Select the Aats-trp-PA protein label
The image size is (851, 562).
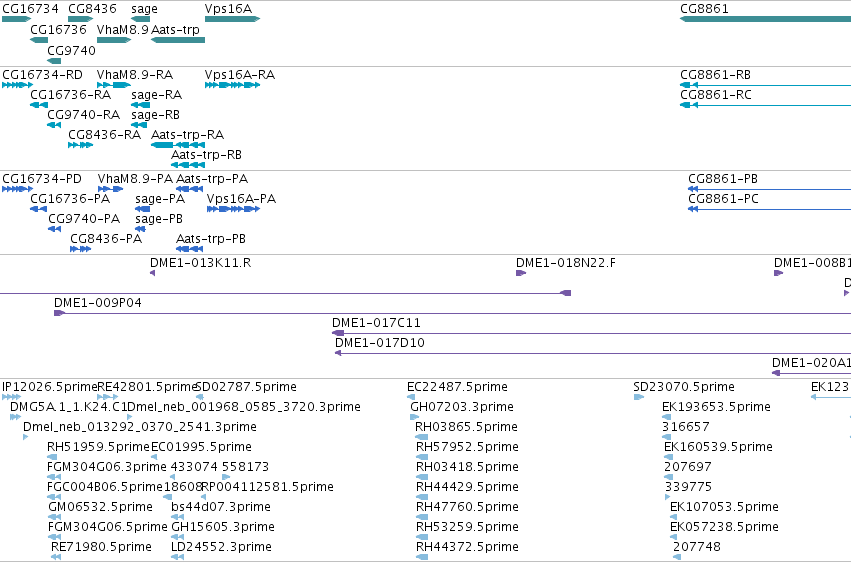click(x=212, y=179)
